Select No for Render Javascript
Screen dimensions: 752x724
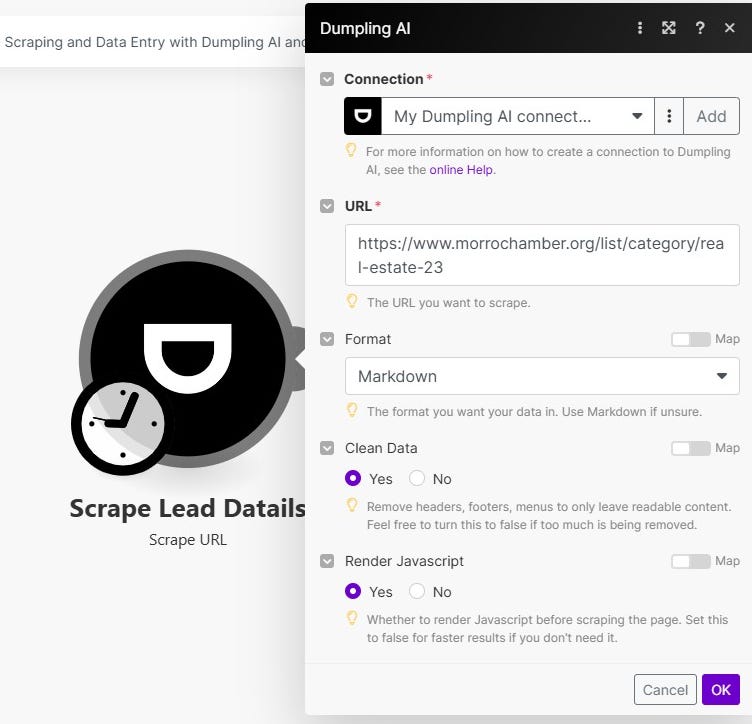(417, 591)
